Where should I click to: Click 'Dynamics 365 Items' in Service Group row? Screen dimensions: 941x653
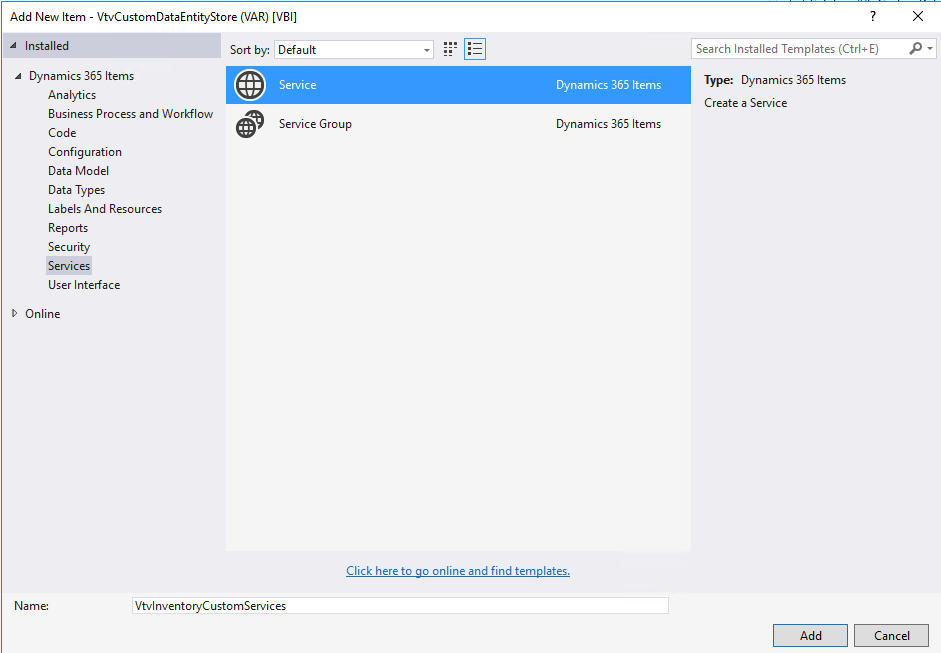tap(609, 124)
